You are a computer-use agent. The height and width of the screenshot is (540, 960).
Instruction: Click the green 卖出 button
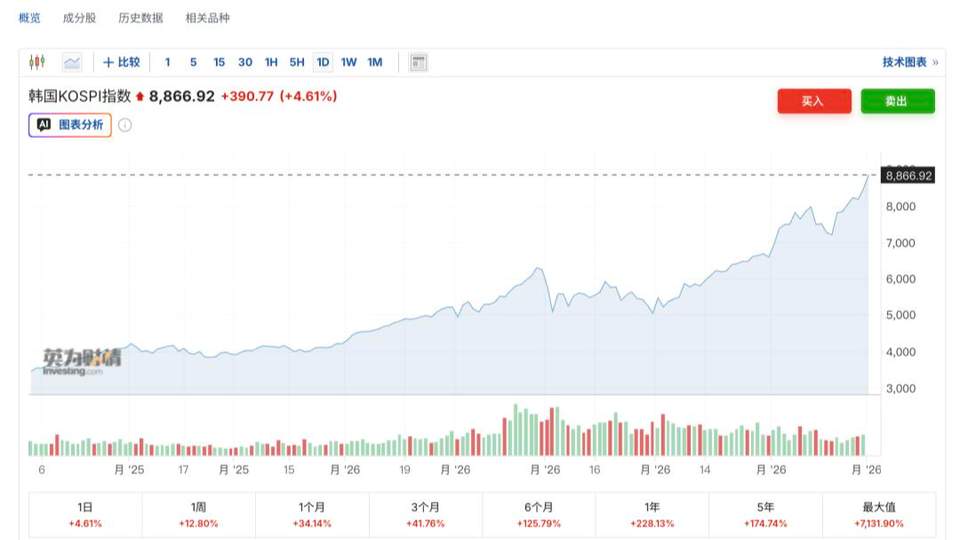(898, 101)
